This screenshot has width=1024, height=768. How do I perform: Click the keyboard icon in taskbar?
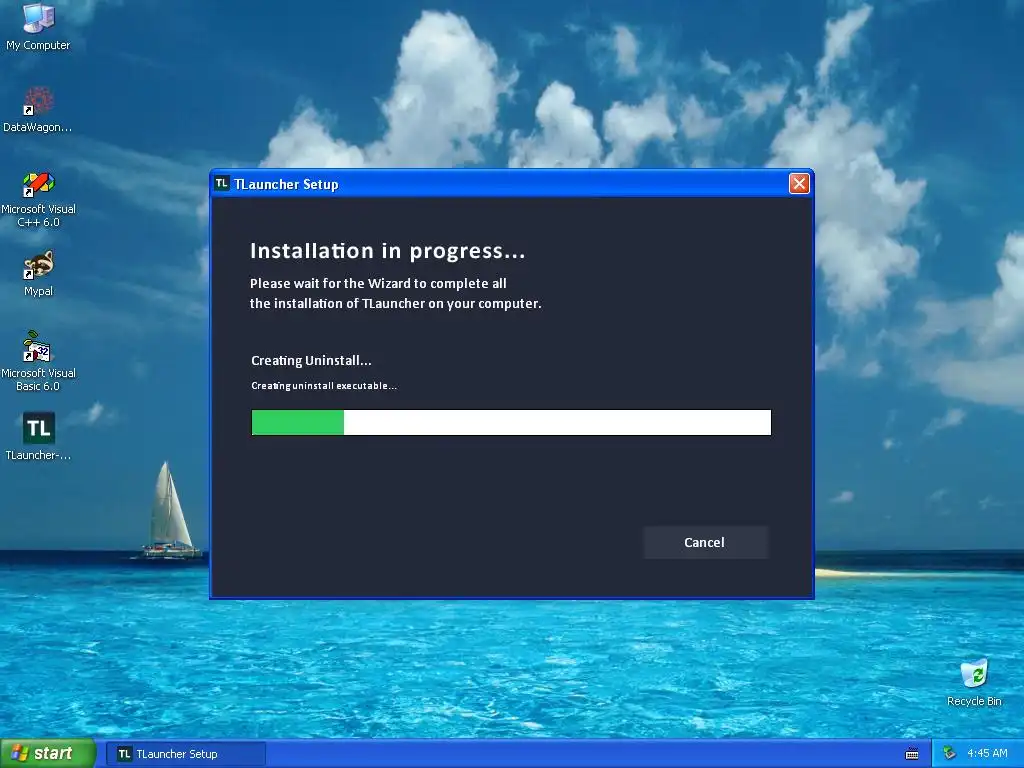(x=912, y=754)
